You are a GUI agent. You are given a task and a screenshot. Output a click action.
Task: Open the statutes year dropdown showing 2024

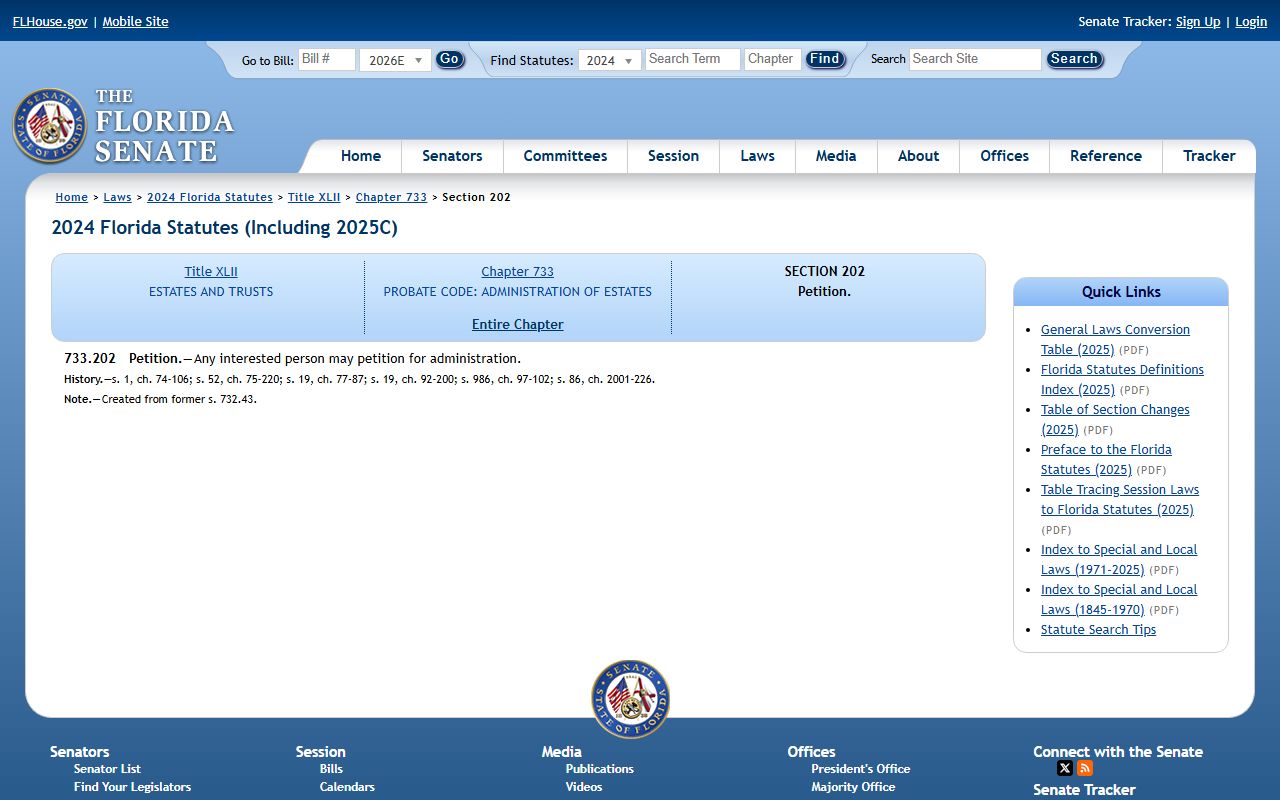coord(609,60)
